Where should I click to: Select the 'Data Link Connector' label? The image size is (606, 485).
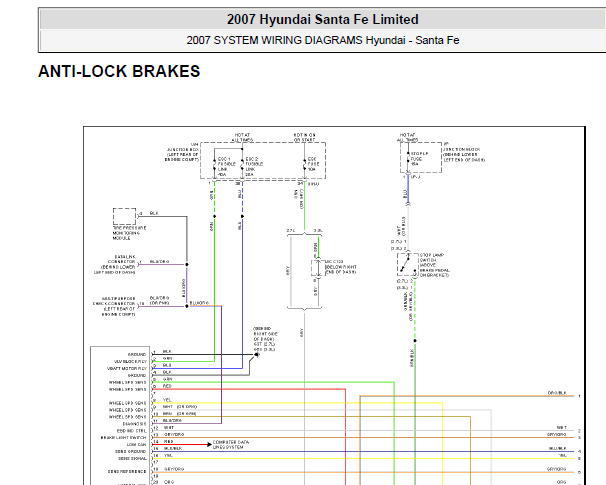click(117, 264)
